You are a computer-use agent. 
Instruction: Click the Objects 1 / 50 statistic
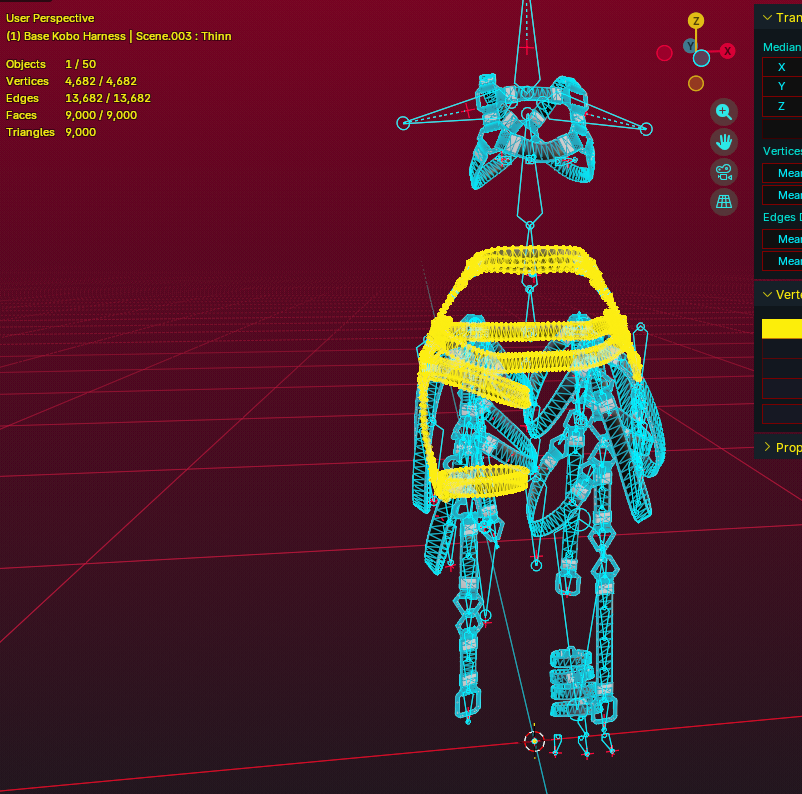(51, 64)
